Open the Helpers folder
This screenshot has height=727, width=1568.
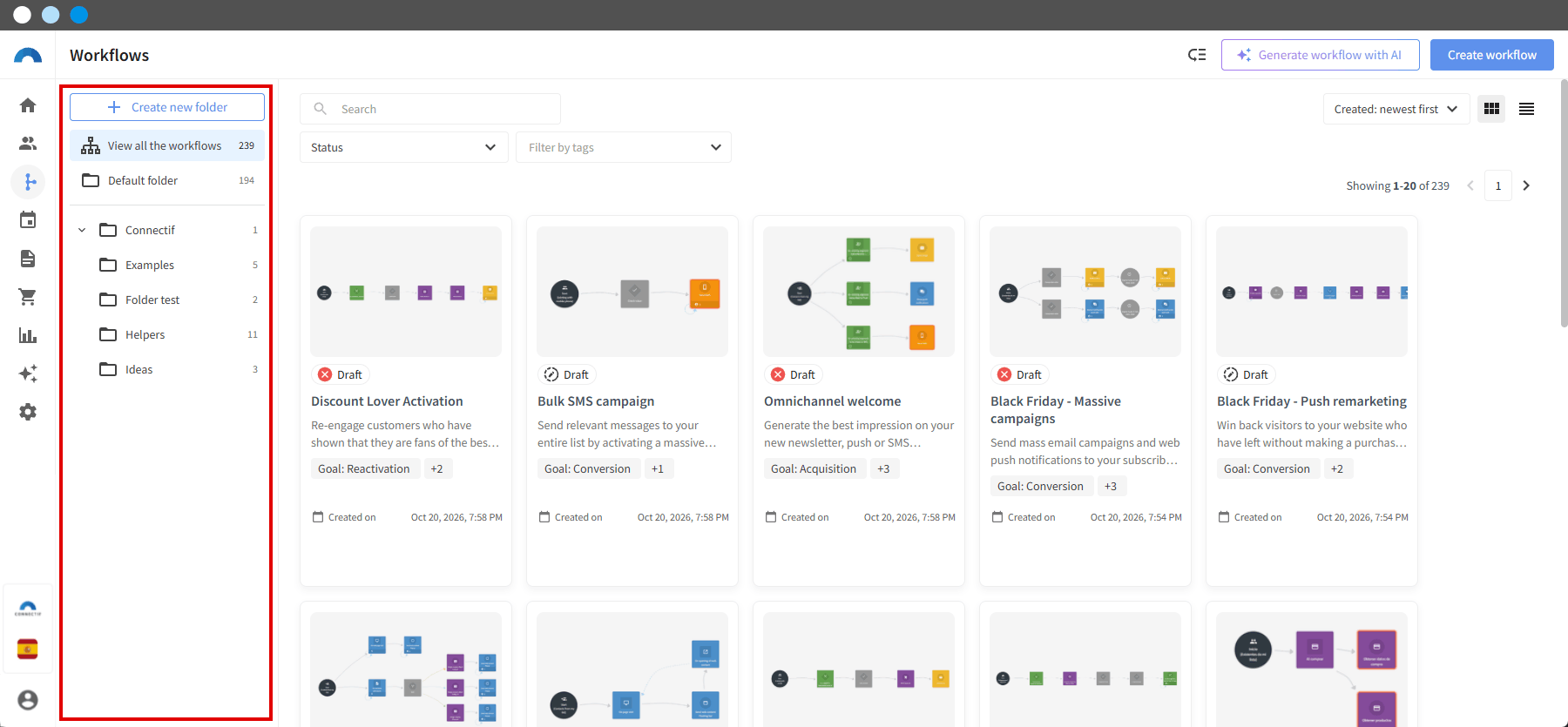167,334
